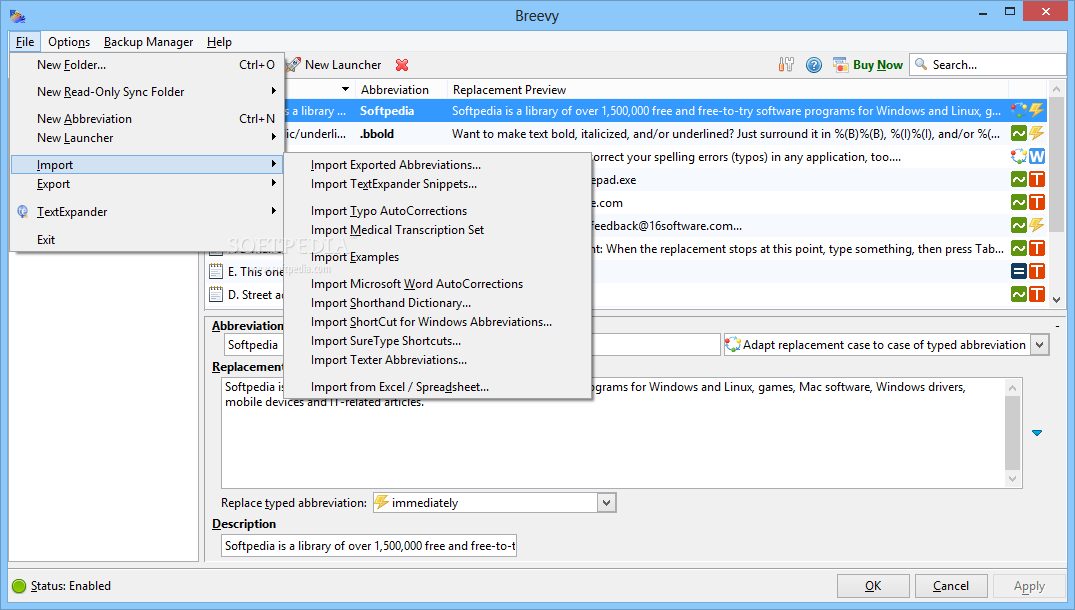
Task: Click the green tilde icon in epad.exe row
Action: click(1019, 180)
